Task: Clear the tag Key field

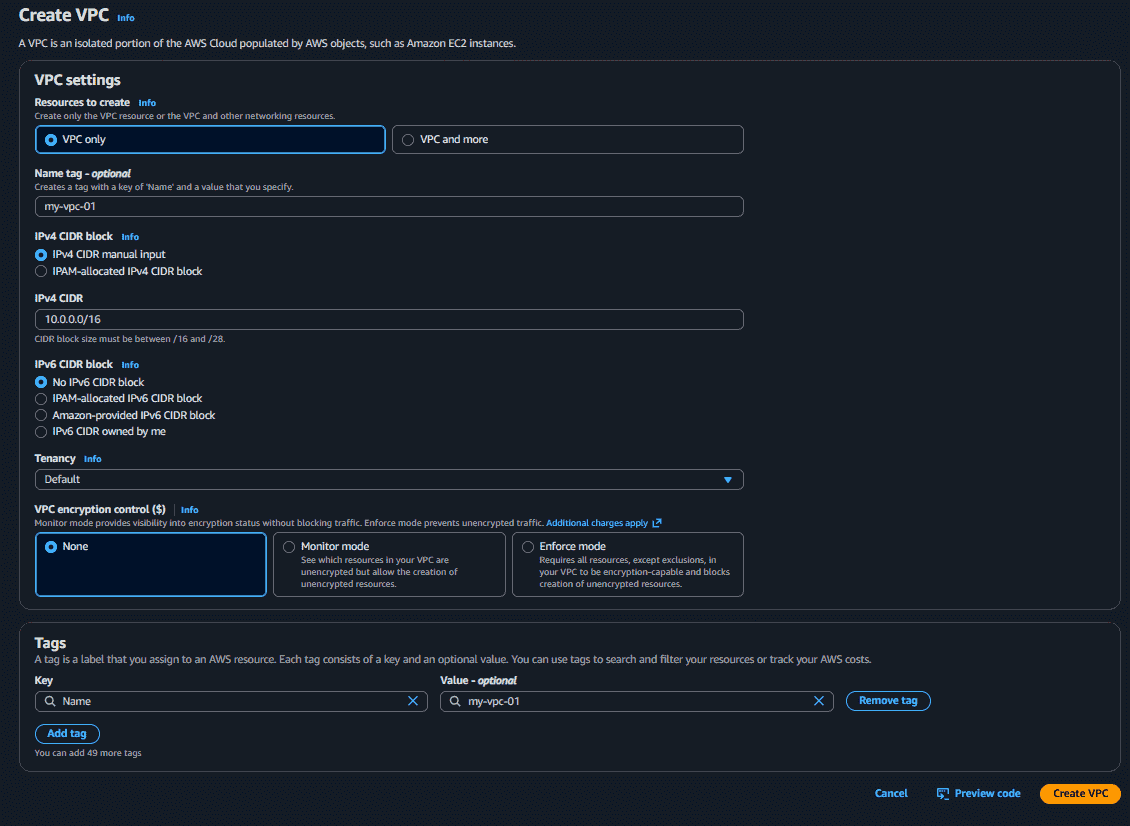Action: tap(413, 701)
